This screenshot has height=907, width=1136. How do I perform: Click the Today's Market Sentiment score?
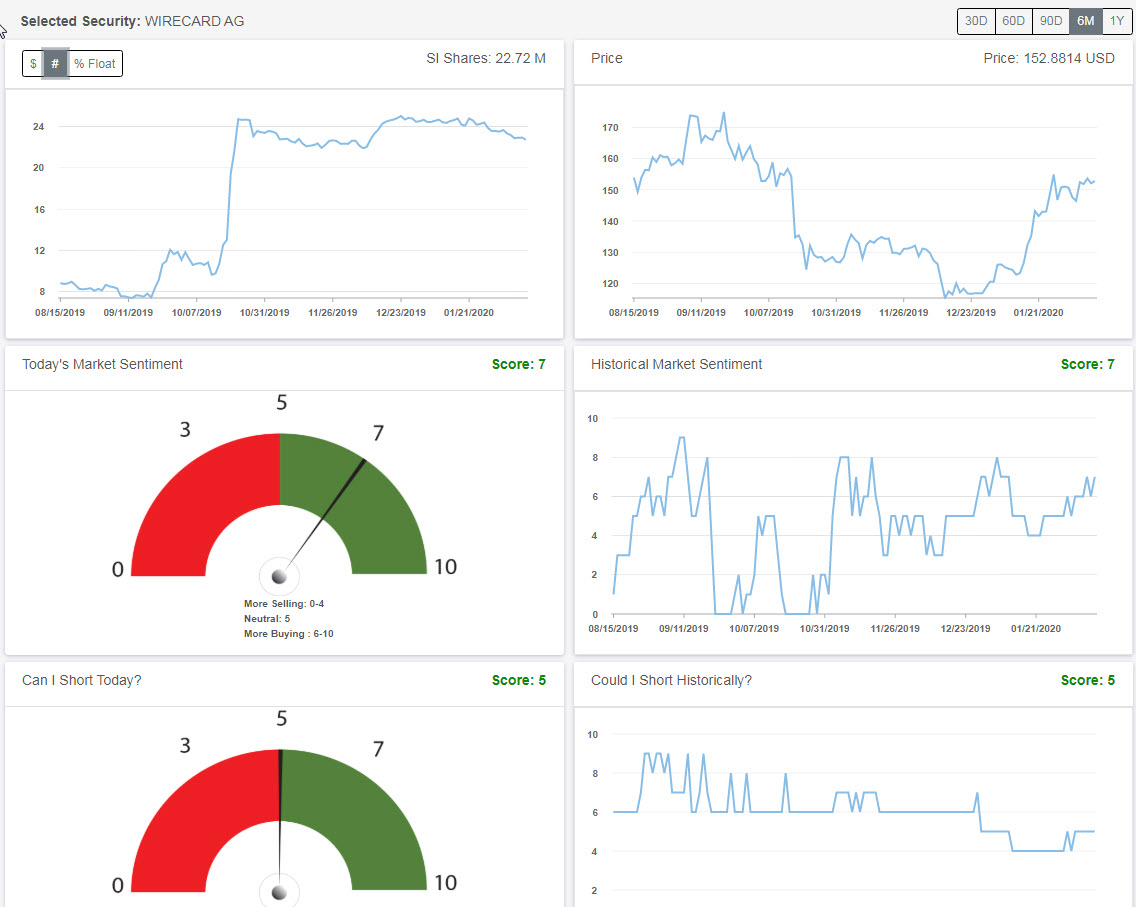[x=519, y=364]
